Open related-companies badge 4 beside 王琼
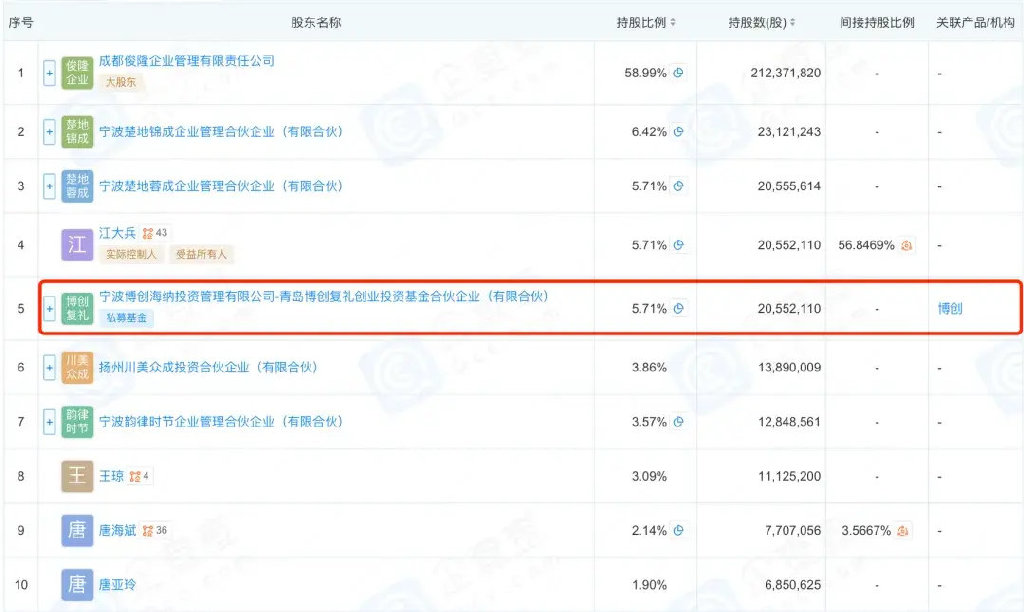Image resolution: width=1024 pixels, height=612 pixels. coord(139,476)
